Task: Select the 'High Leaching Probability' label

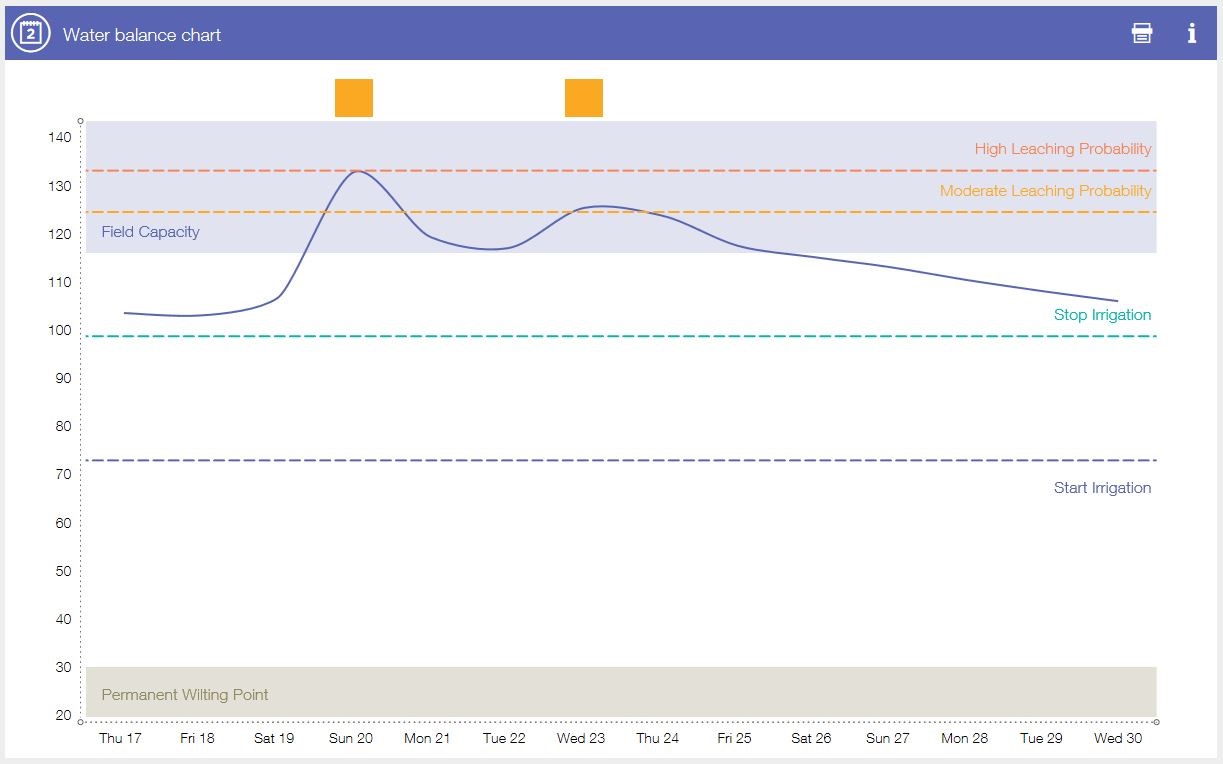Action: pyautogui.click(x=1062, y=149)
